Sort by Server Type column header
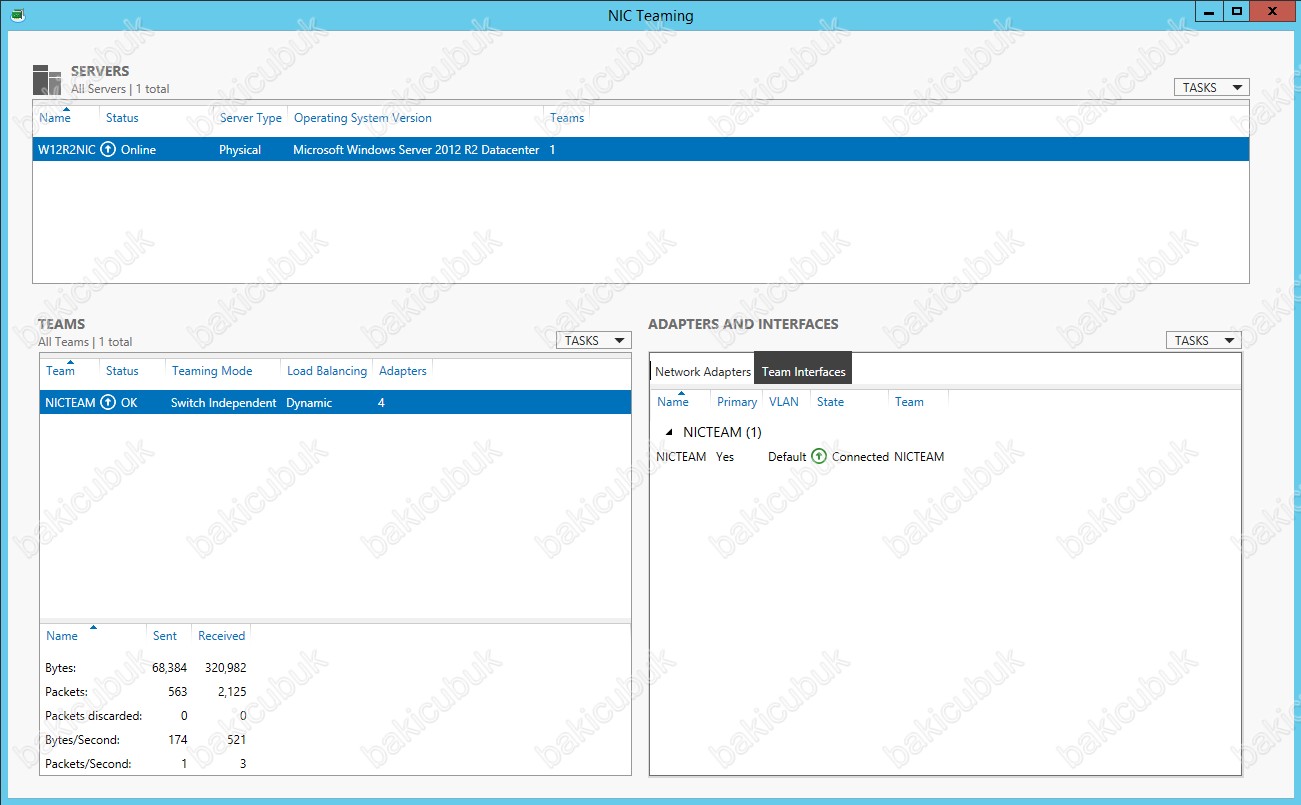This screenshot has width=1301, height=805. coord(251,118)
